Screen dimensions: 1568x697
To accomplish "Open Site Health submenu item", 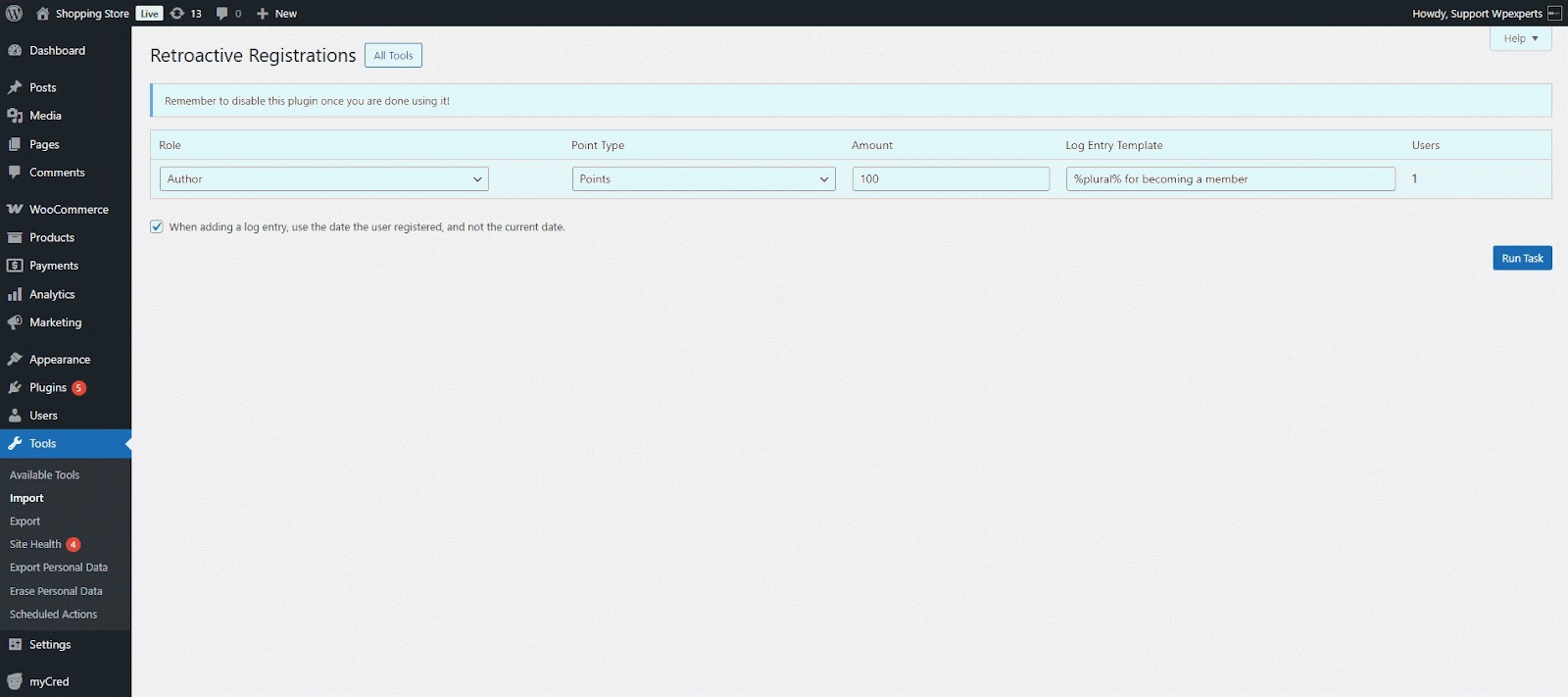I will pos(35,544).
